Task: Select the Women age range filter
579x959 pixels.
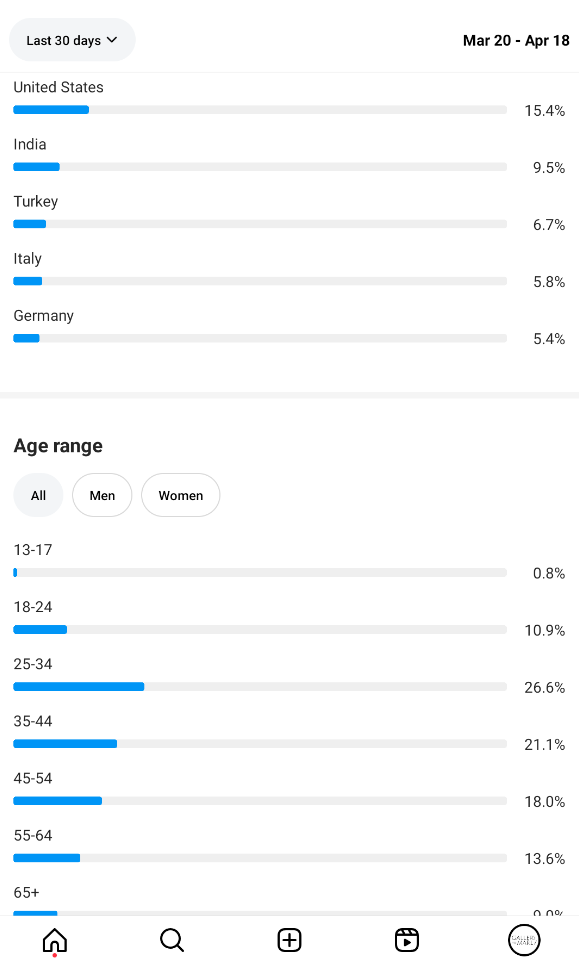Action: point(180,495)
